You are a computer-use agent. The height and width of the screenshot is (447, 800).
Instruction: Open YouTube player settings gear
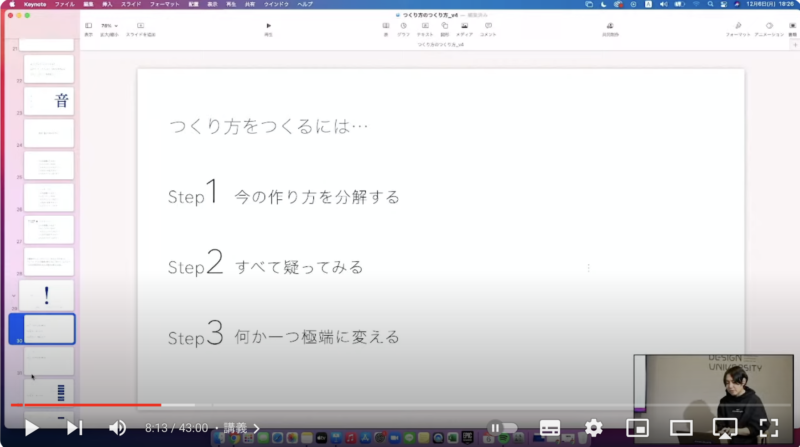tap(593, 428)
